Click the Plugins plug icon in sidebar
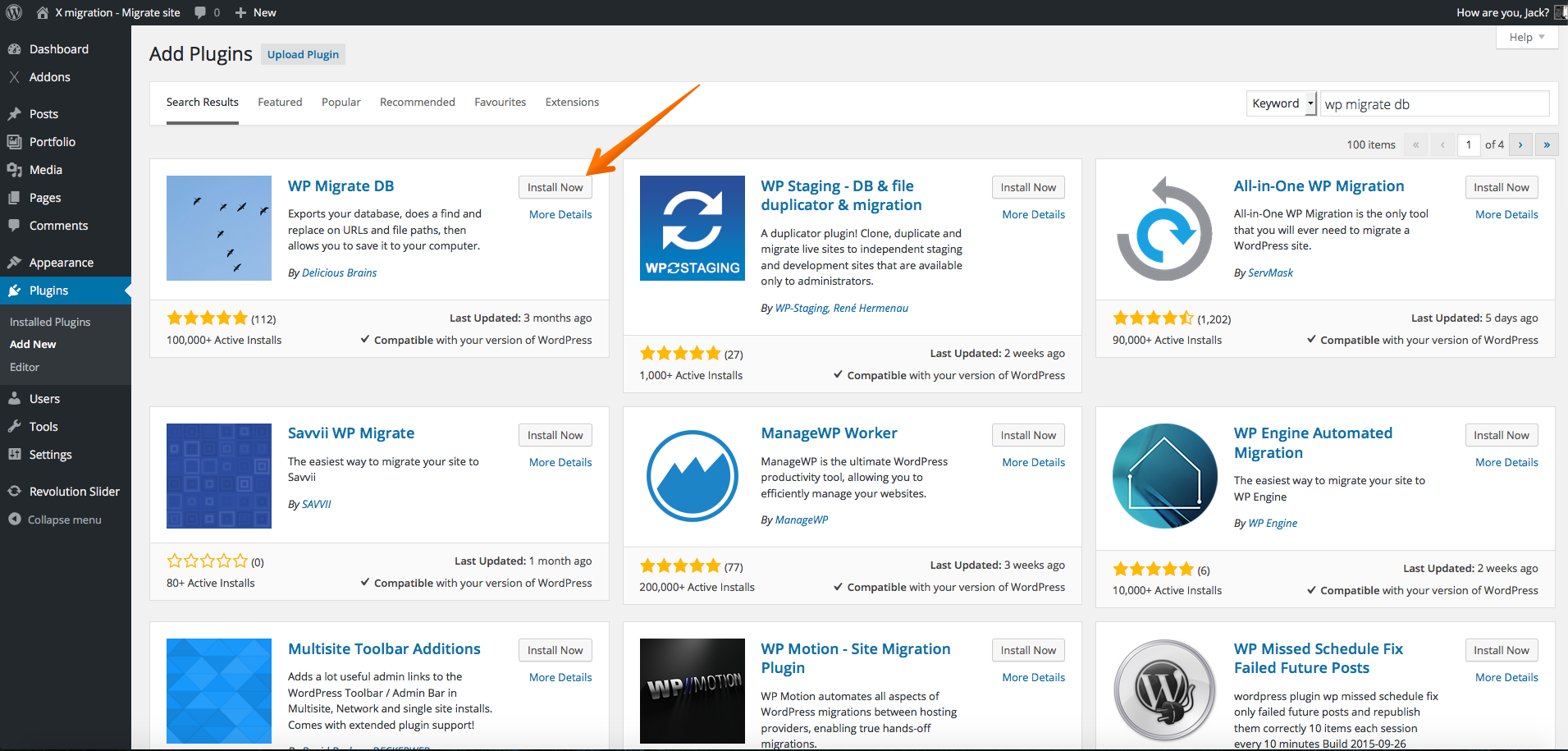1568x751 pixels. point(14,291)
